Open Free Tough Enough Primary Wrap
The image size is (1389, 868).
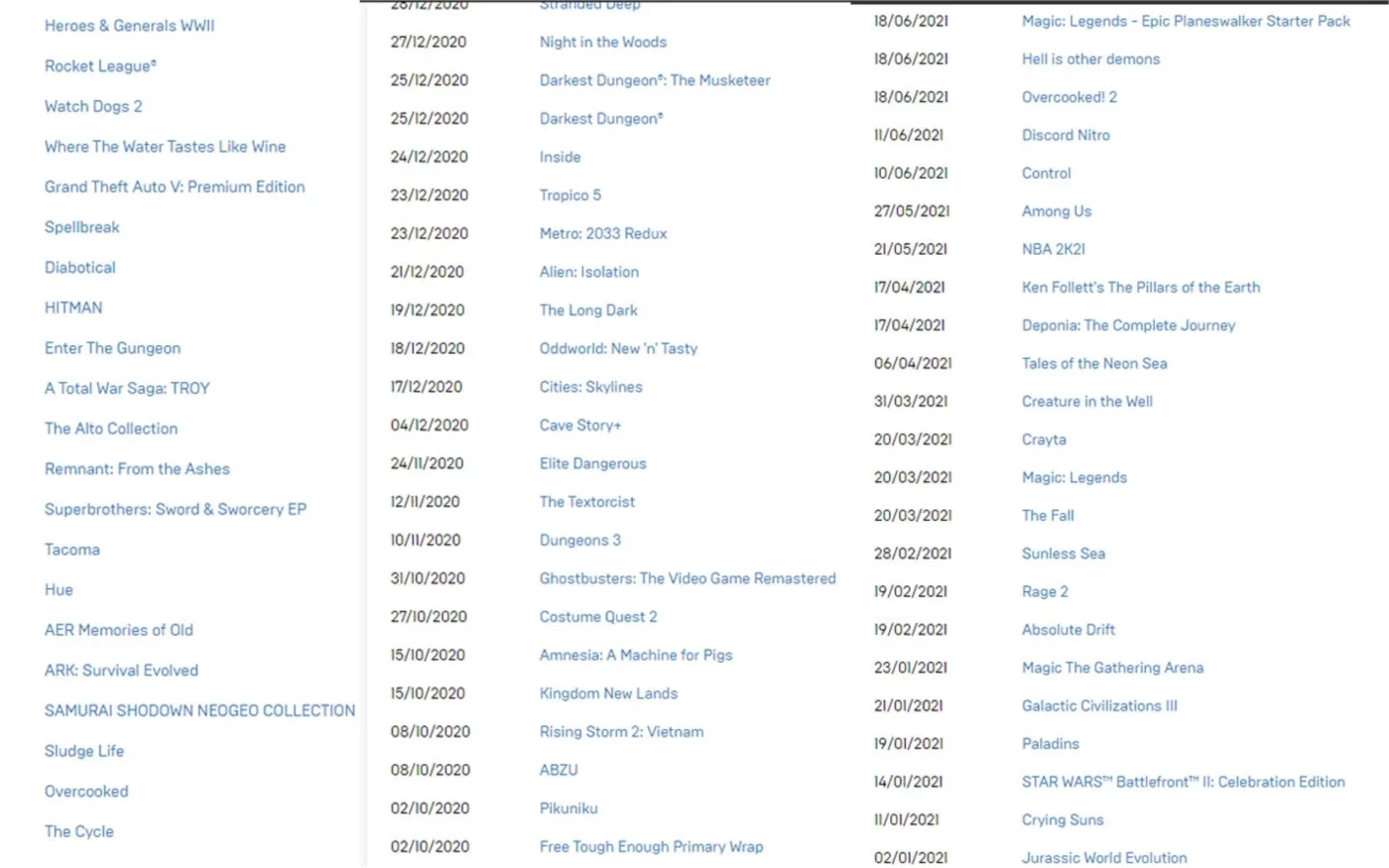click(x=651, y=847)
